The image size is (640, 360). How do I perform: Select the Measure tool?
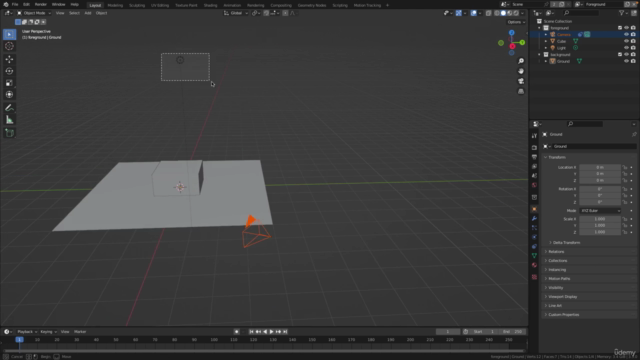click(x=9, y=120)
